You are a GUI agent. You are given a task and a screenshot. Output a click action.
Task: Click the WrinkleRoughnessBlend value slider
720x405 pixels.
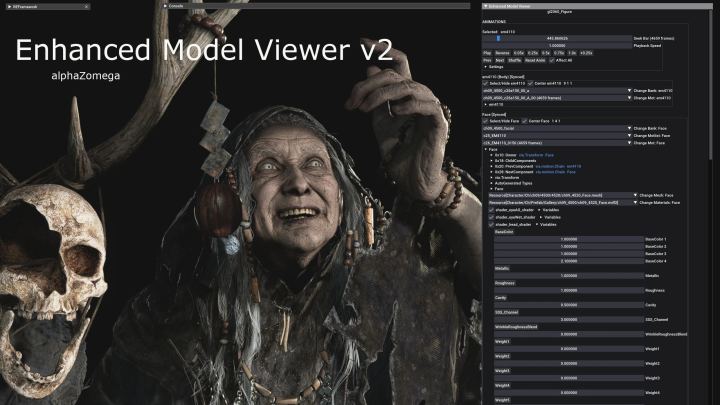coord(569,334)
